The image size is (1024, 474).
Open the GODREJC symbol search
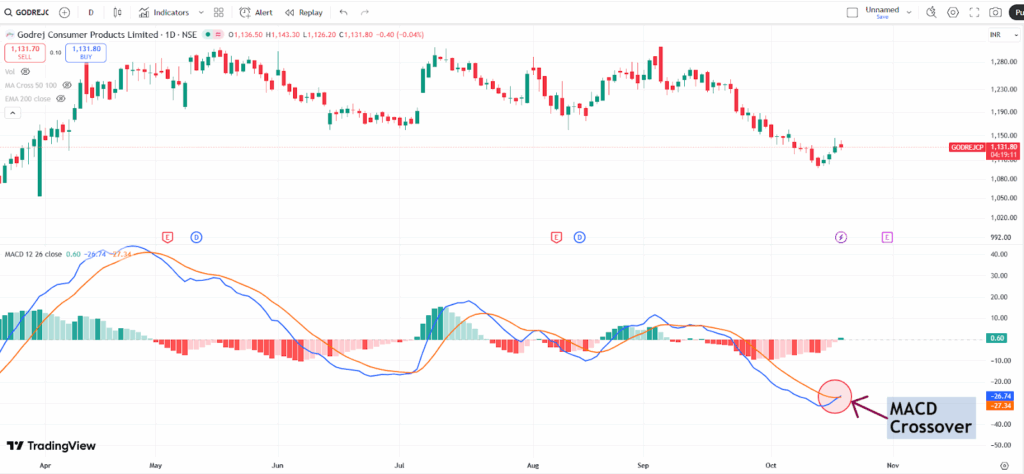pos(27,13)
